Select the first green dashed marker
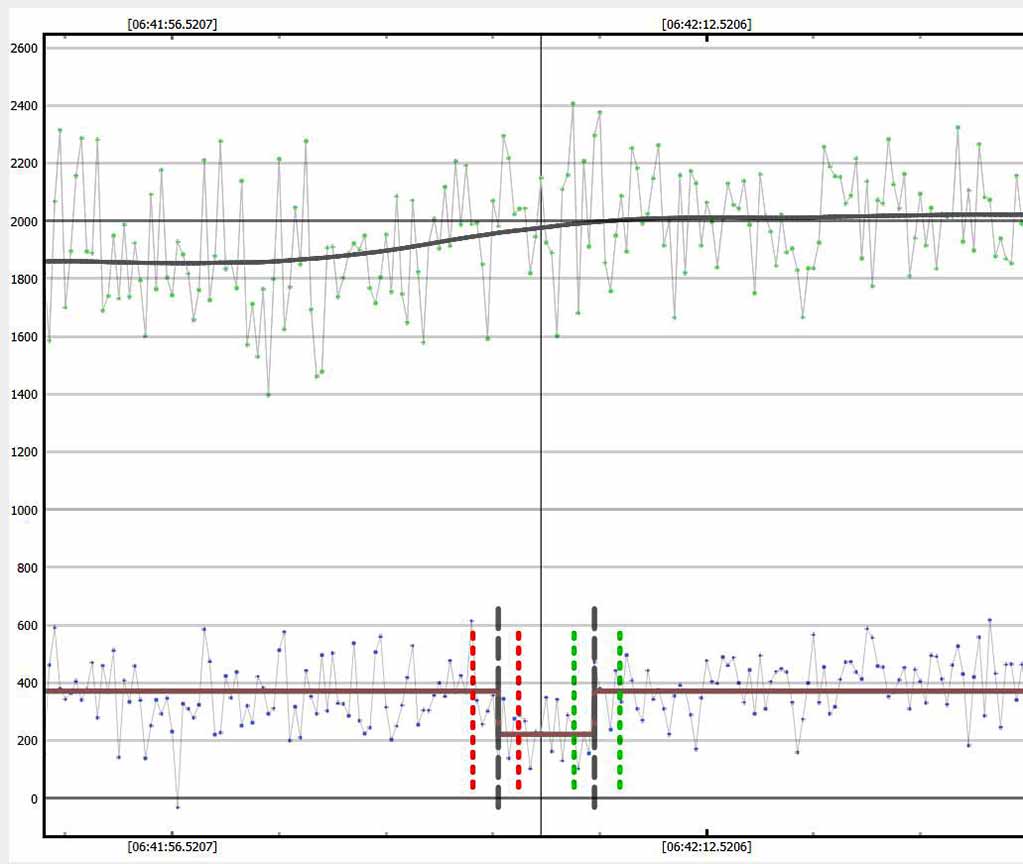 pyautogui.click(x=573, y=710)
